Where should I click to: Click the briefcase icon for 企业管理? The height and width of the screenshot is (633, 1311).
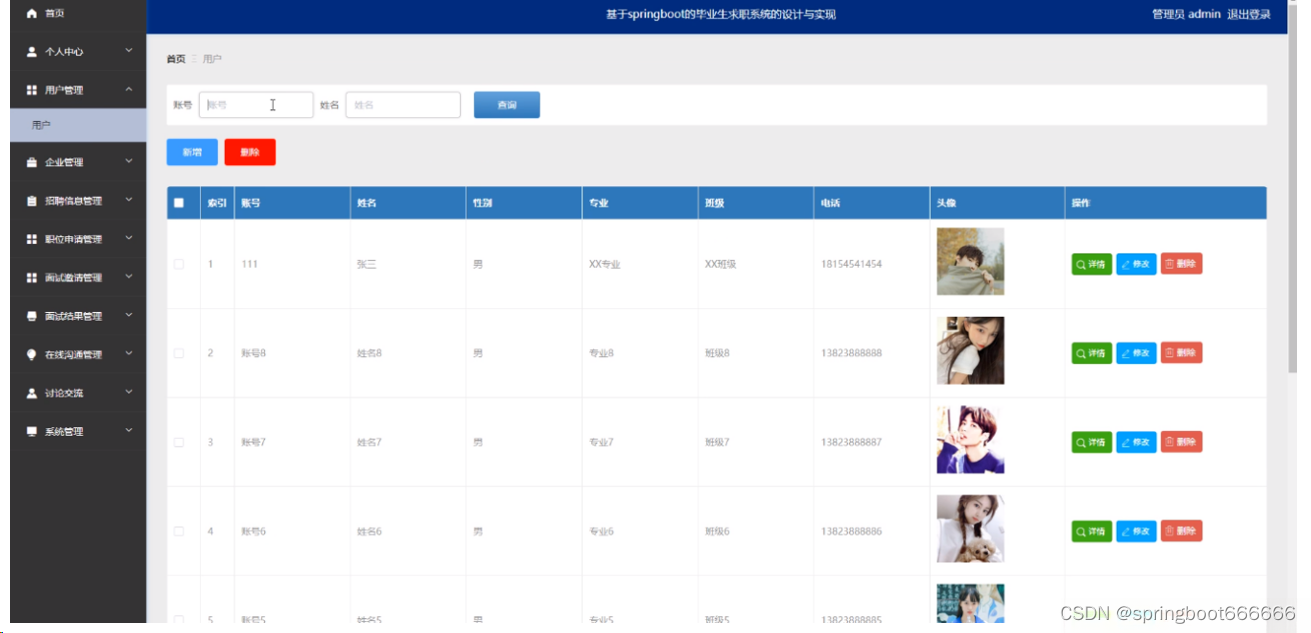pyautogui.click(x=31, y=162)
